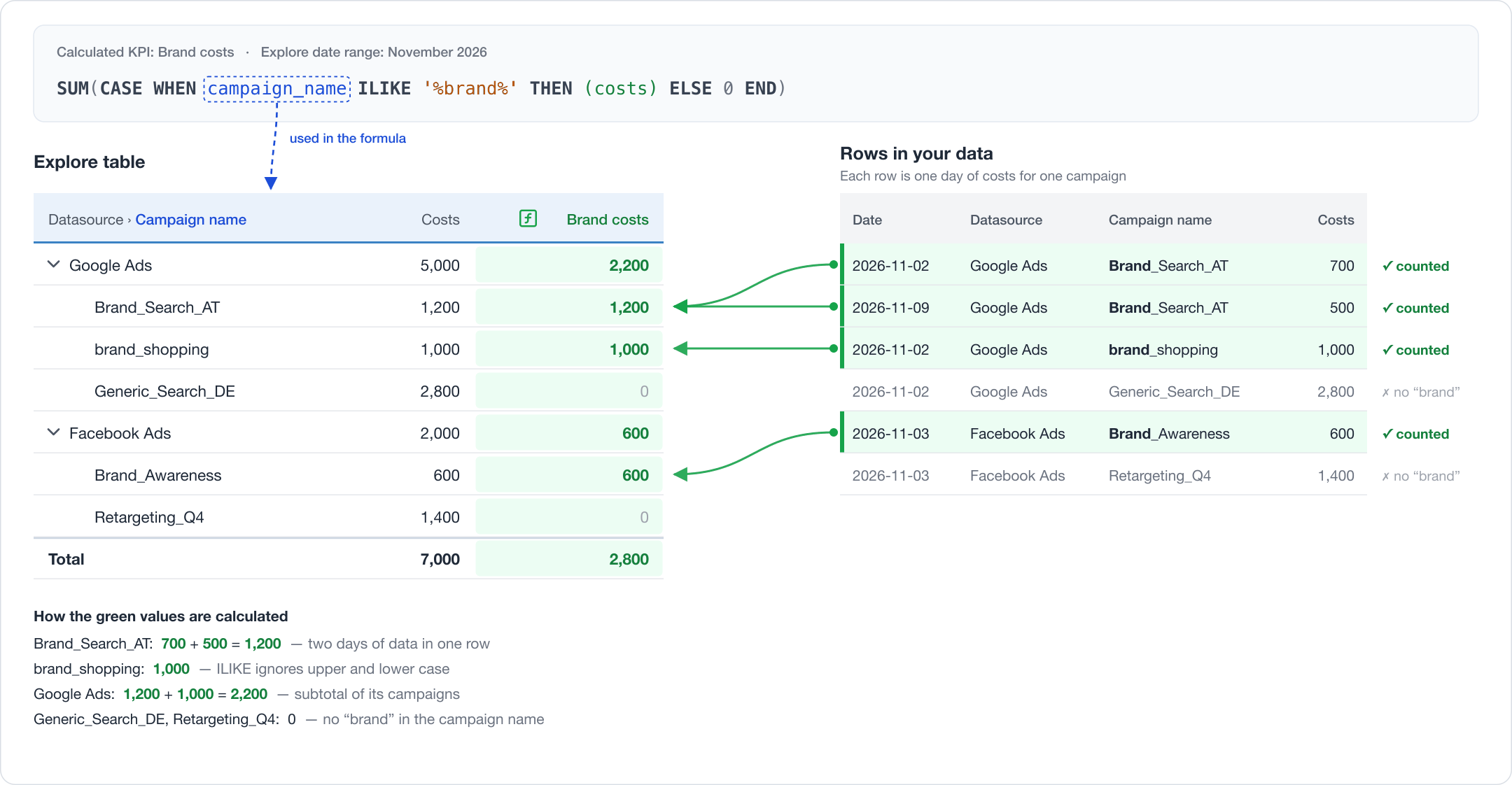Click Explore date range: November 2026
The image size is (1512, 785).
coord(374,52)
